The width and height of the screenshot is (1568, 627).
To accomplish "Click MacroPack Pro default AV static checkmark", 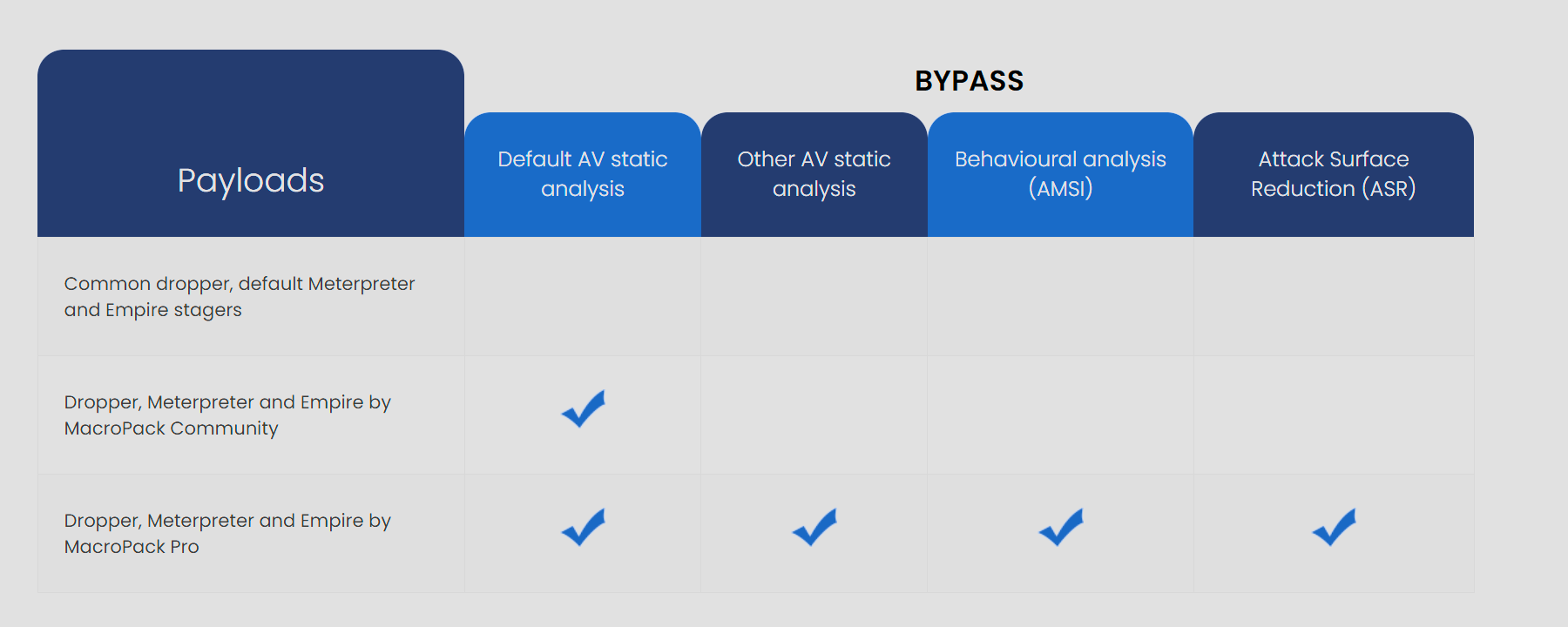I will 583,527.
